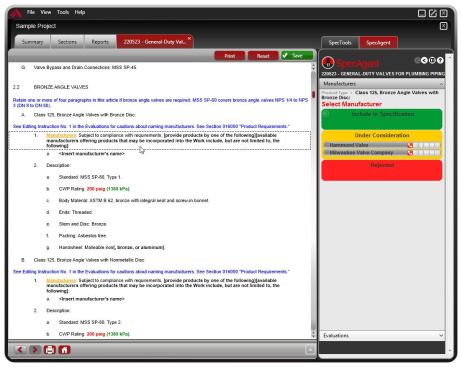This screenshot has height=367, width=462.
Task: Click second insert manufacturer's name placeholder
Action: coord(92,299)
